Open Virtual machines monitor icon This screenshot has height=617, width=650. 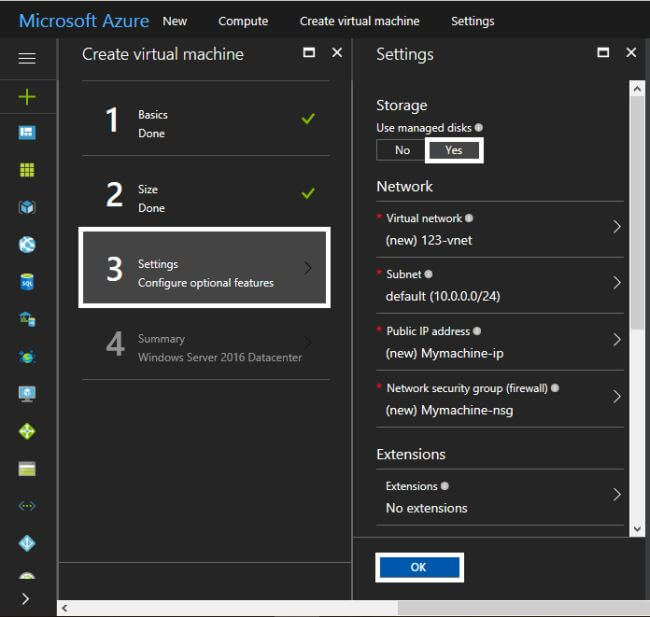(27, 394)
